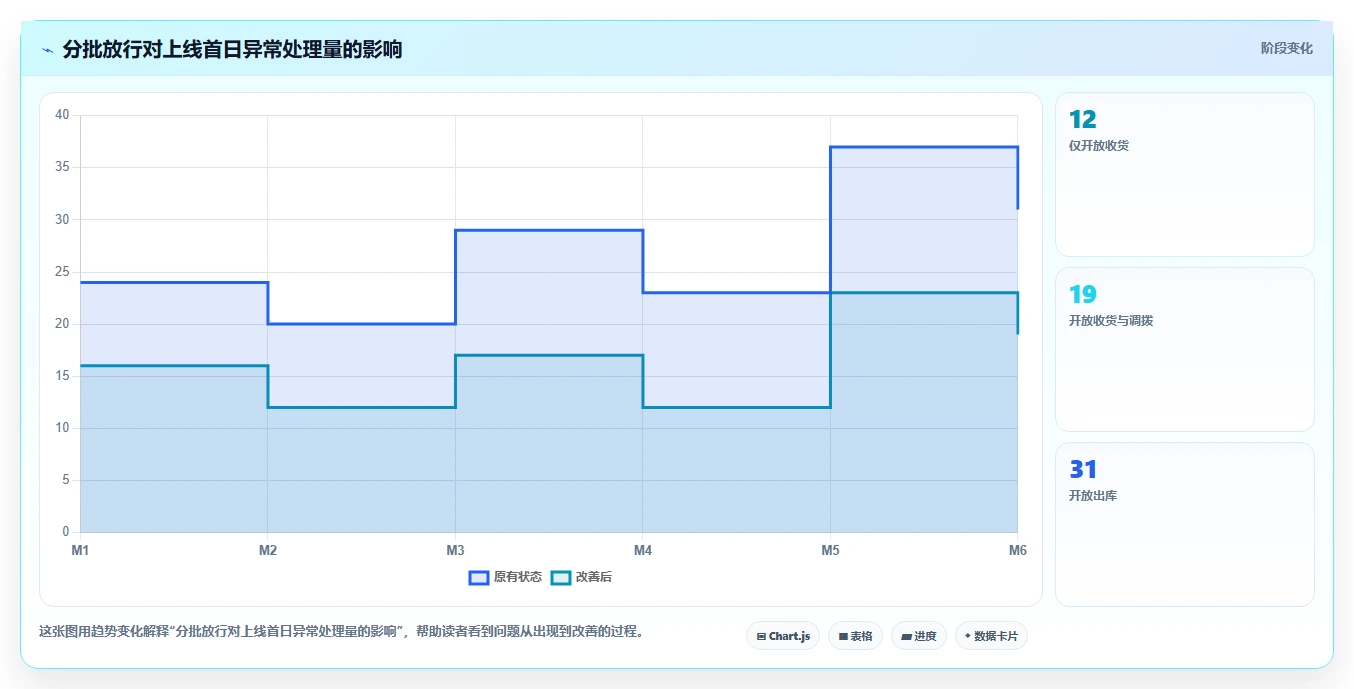This screenshot has height=689, width=1354.
Task: Click the number 31 in the third card
Action: (x=1083, y=470)
